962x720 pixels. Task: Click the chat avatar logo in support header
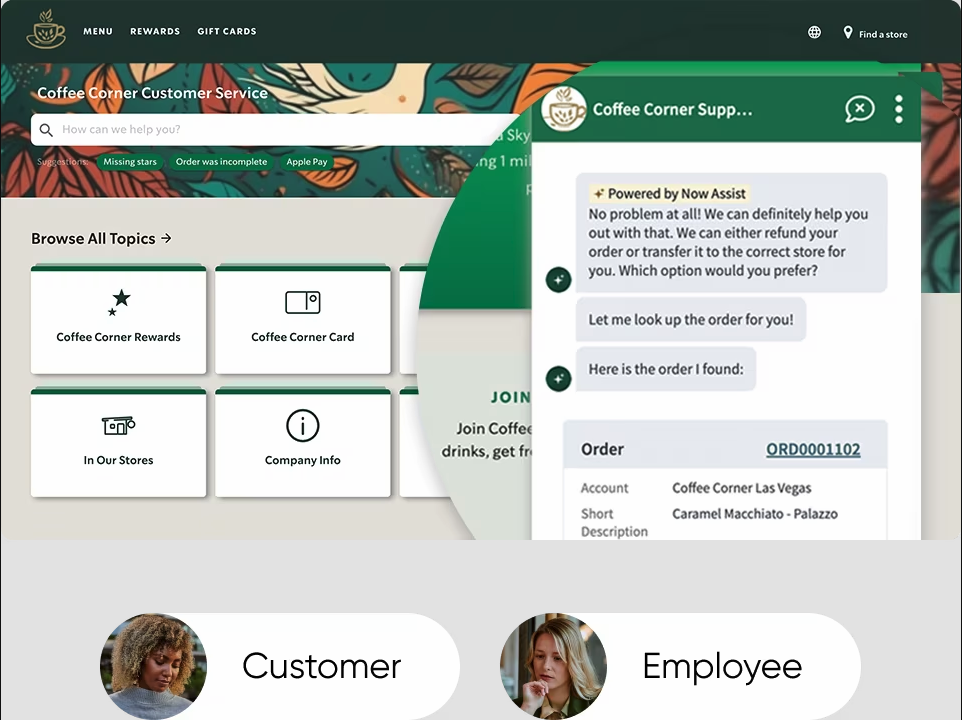(x=564, y=109)
